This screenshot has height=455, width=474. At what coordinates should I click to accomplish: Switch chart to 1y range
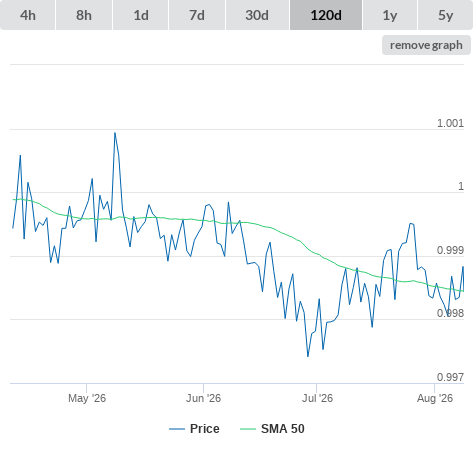pyautogui.click(x=390, y=15)
